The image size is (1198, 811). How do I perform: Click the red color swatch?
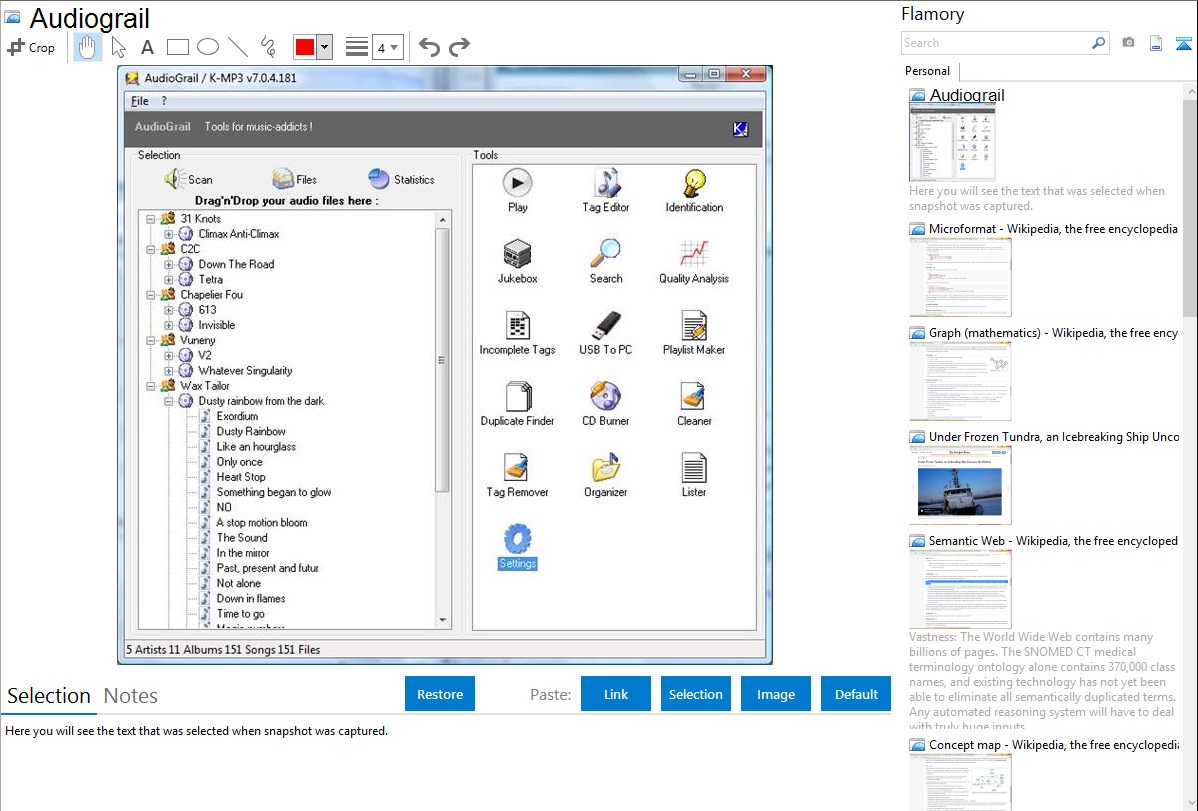tap(305, 47)
